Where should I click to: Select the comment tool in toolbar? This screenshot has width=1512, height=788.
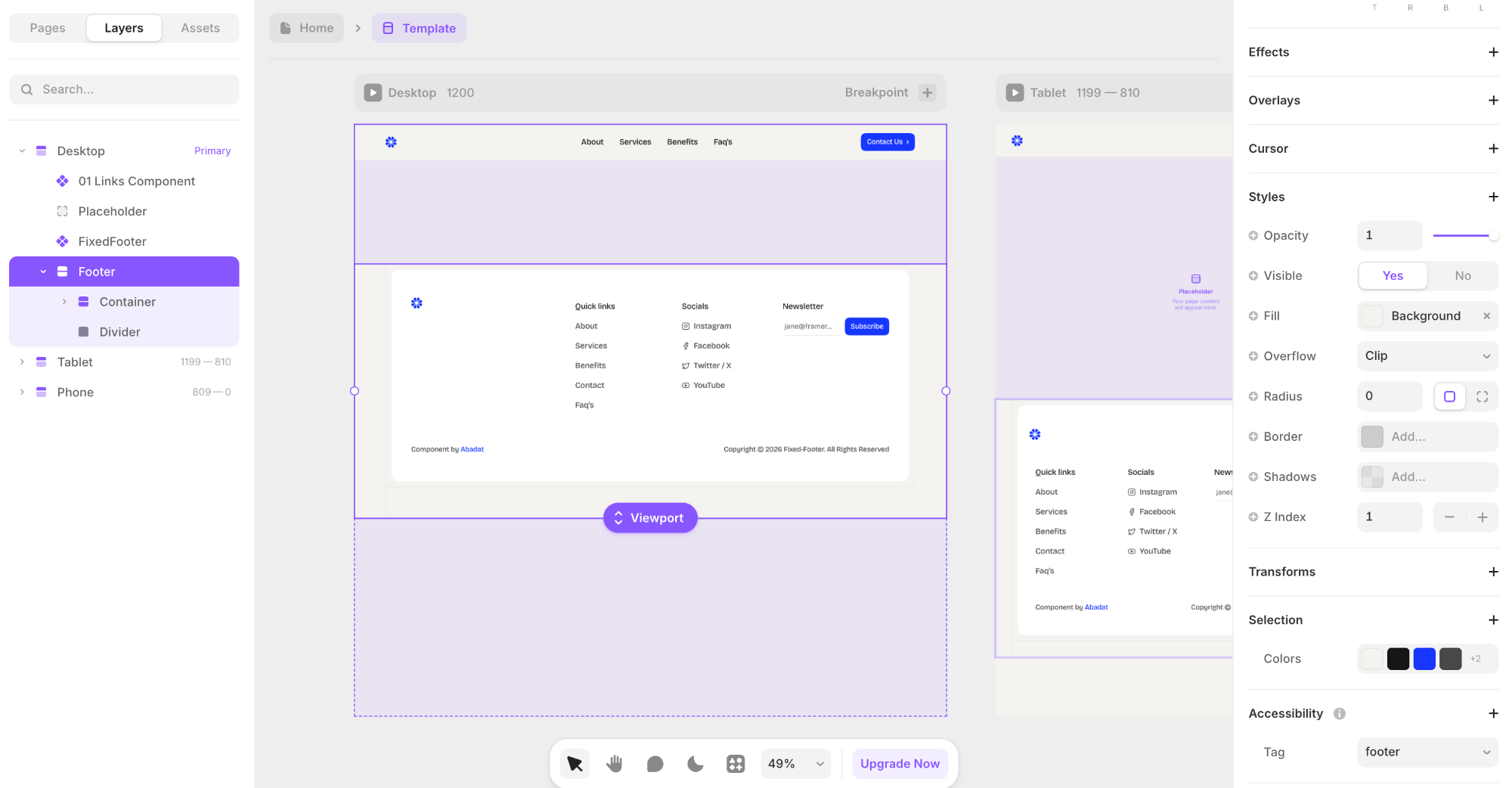(655, 764)
